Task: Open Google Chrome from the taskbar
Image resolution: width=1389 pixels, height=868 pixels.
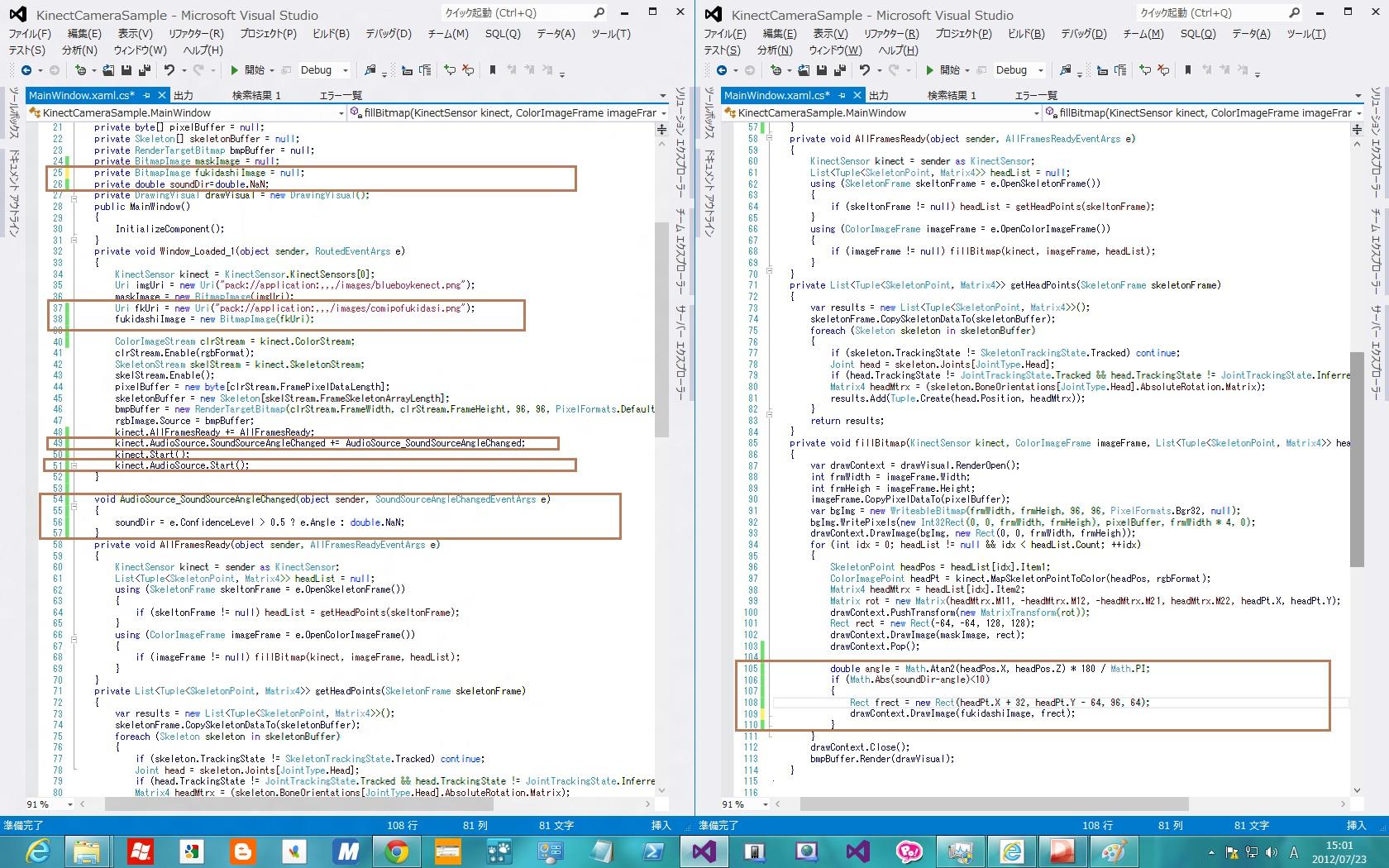Action: click(396, 851)
